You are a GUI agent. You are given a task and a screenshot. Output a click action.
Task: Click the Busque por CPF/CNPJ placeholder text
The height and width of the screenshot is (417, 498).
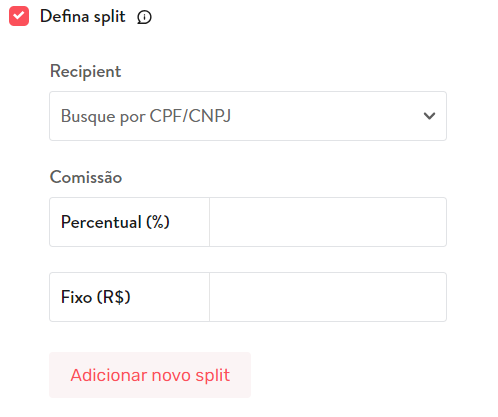[x=146, y=116]
